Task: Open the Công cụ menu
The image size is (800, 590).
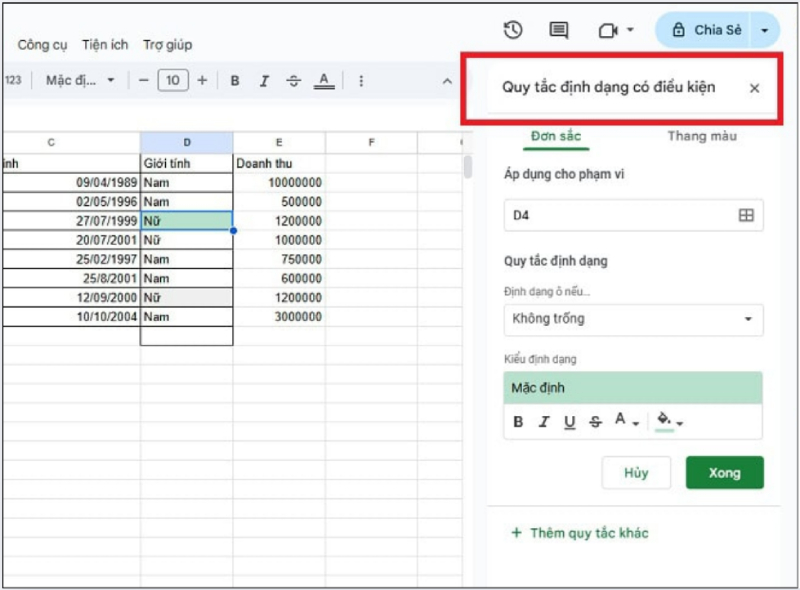Action: (42, 45)
